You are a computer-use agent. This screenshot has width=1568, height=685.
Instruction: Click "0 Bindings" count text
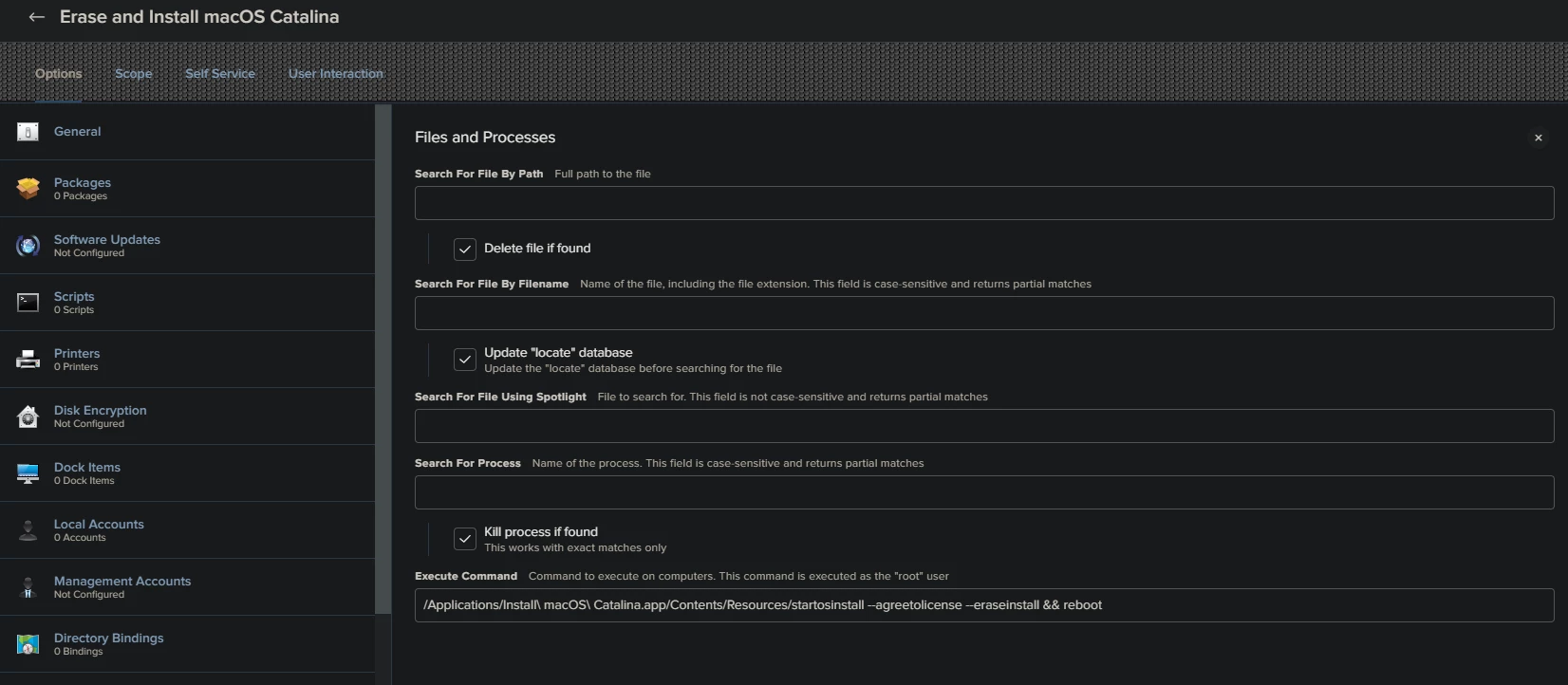pyautogui.click(x=79, y=652)
